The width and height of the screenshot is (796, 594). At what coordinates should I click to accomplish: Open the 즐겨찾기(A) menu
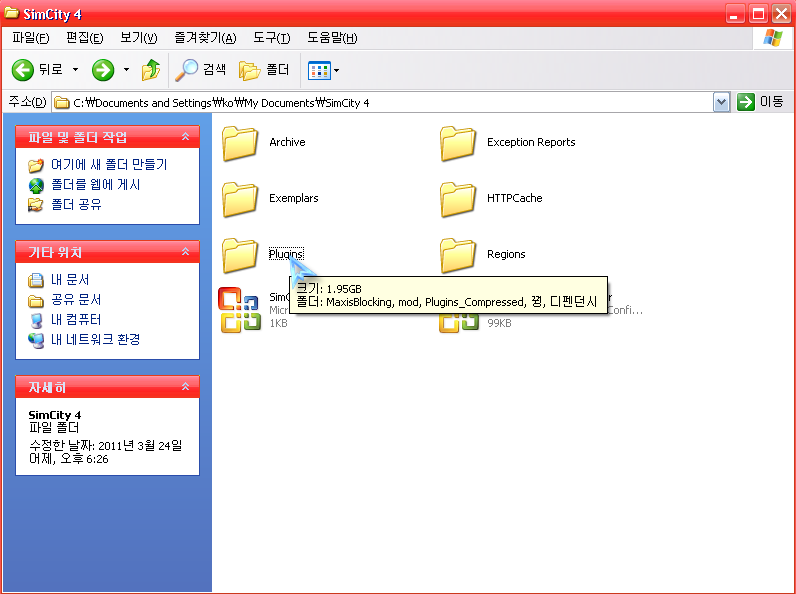pos(205,38)
